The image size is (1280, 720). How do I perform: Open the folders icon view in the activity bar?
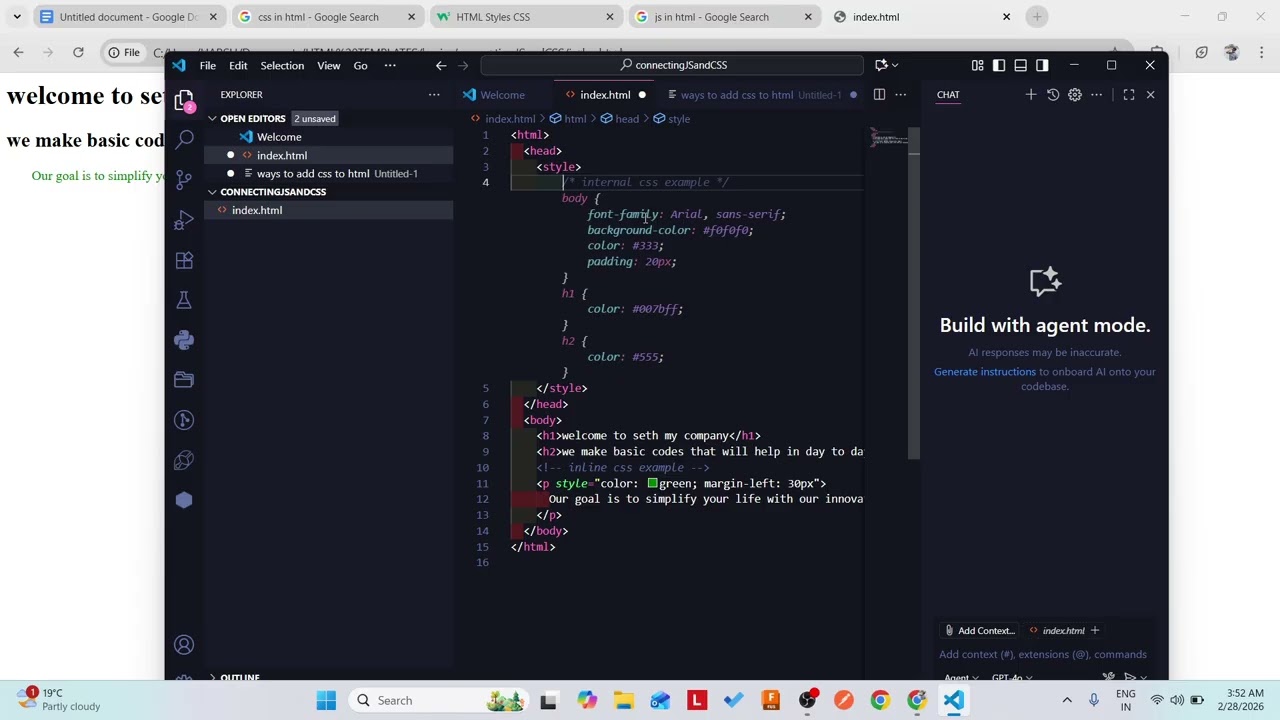[x=184, y=380]
